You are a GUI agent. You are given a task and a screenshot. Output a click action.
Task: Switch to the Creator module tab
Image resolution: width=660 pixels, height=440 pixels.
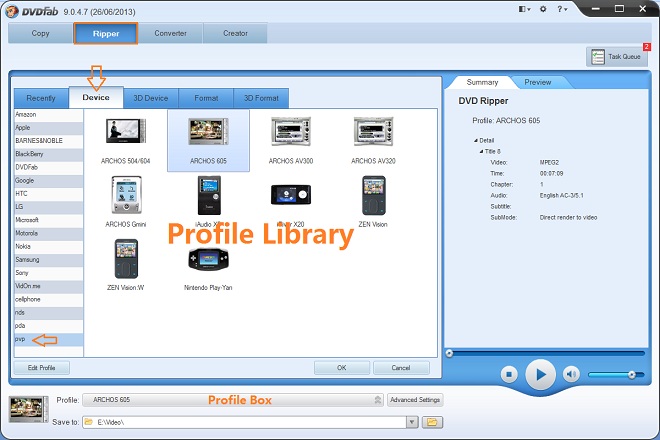tap(235, 33)
